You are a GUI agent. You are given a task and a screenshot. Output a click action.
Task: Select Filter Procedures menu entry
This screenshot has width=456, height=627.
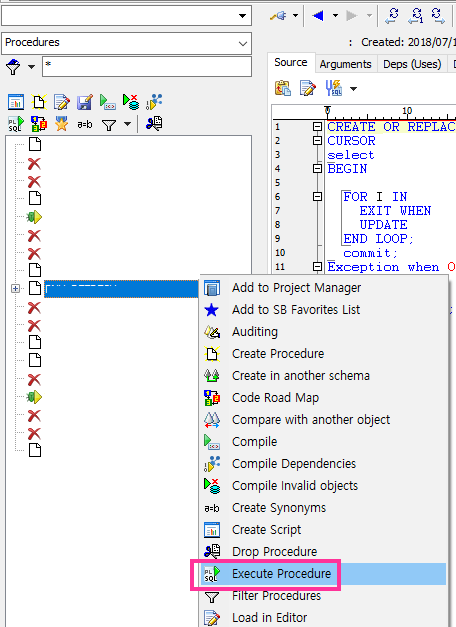click(324, 596)
